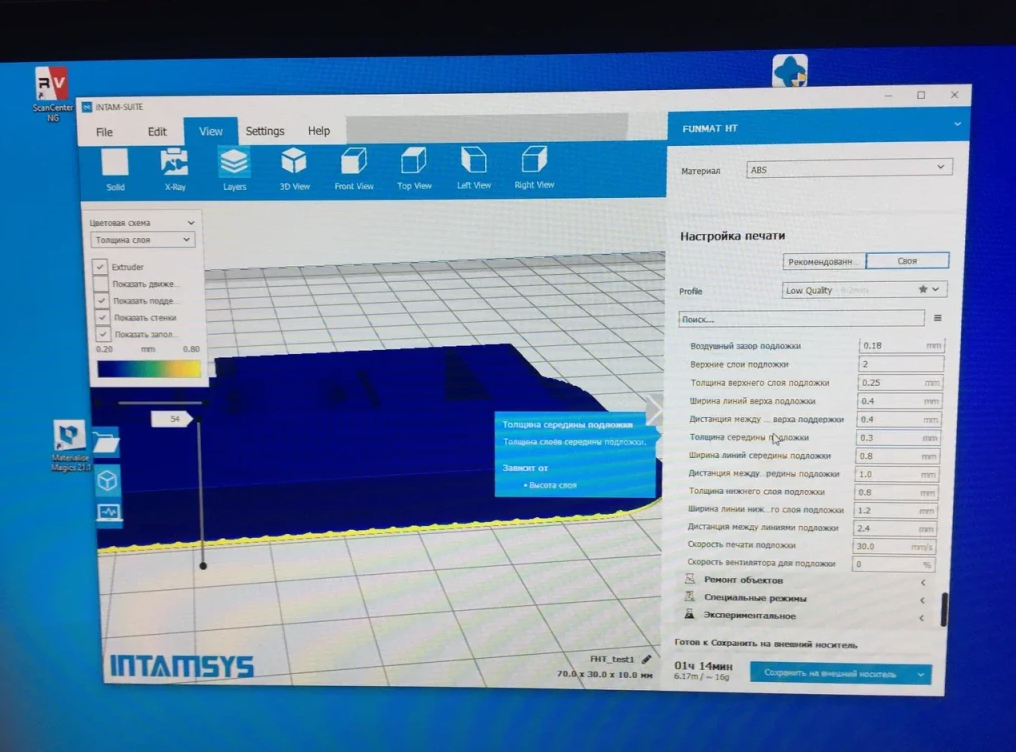Screen dimensions: 1016x752
Task: Open the File menu
Action: pyautogui.click(x=104, y=132)
